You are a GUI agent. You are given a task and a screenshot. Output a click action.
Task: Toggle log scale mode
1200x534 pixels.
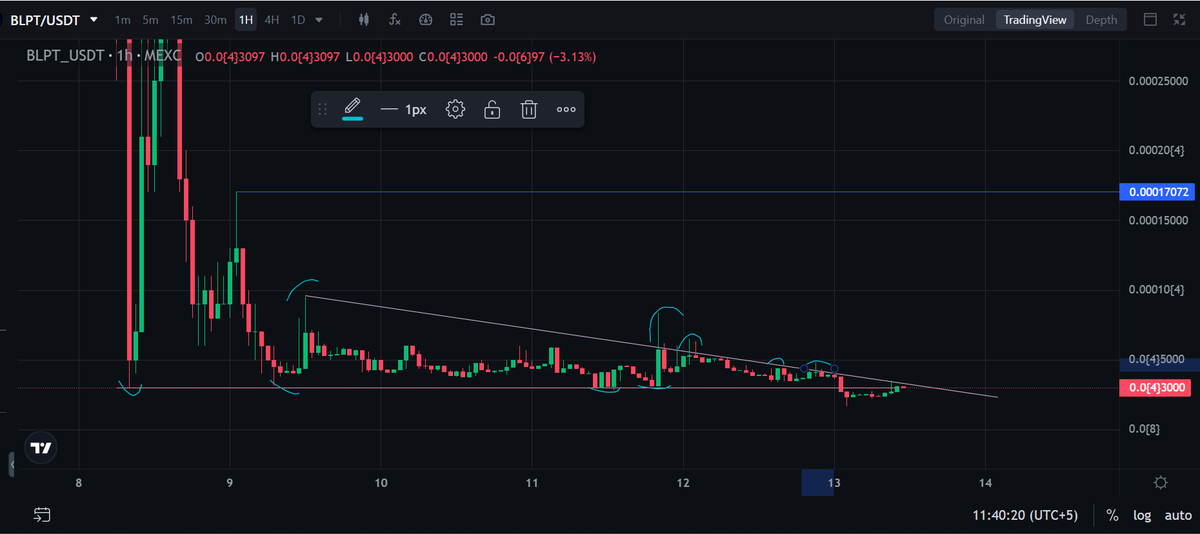(1142, 515)
